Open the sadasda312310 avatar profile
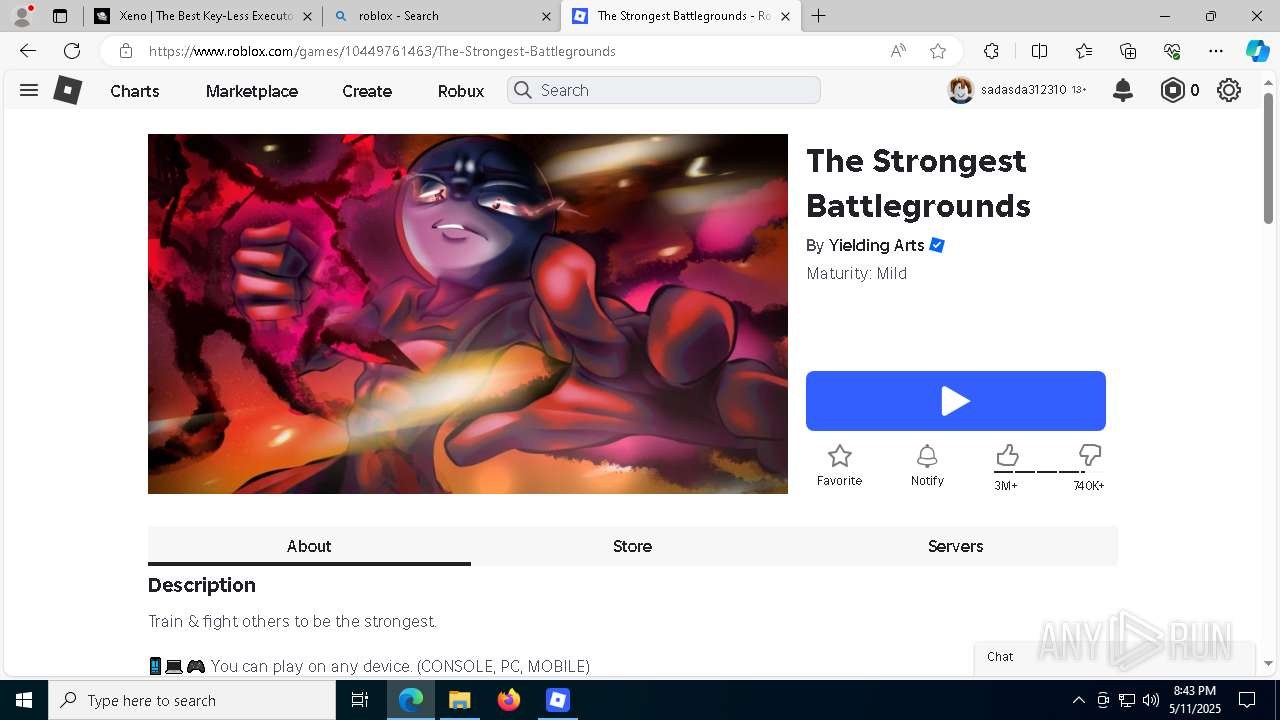The image size is (1280, 720). click(x=961, y=90)
